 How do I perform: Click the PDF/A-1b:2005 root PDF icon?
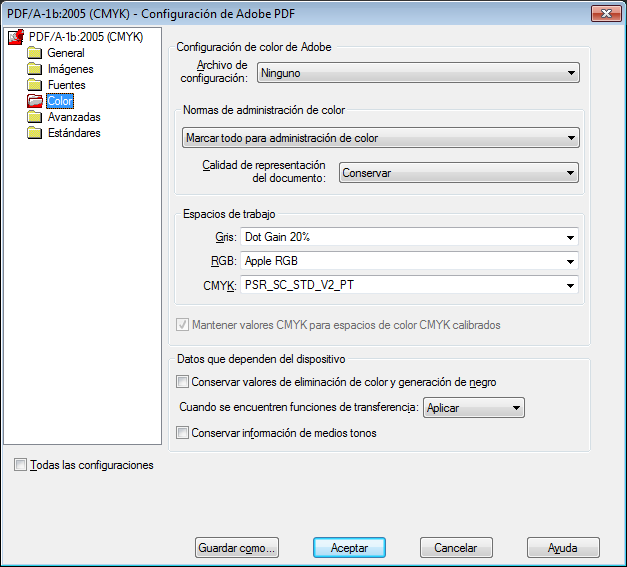15,38
